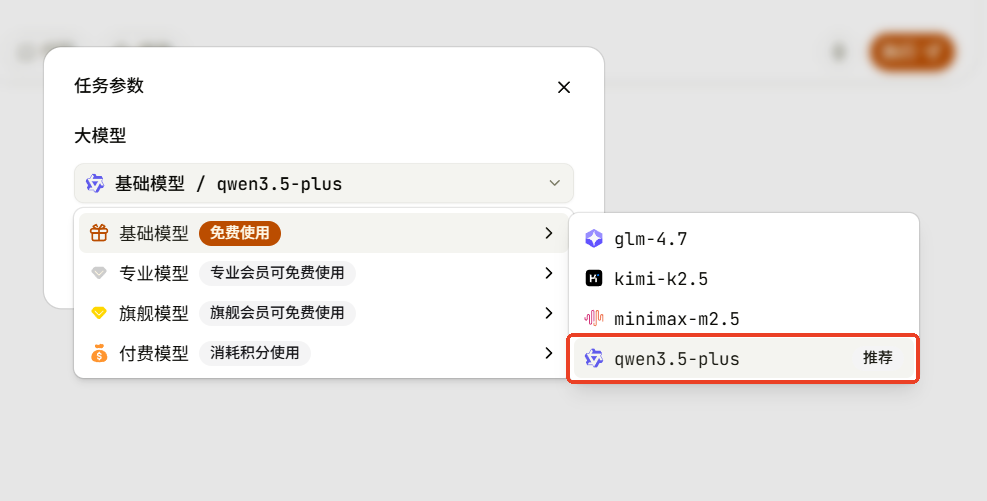The image size is (987, 501).
Task: Expand the 专业模型 submenu arrow
Action: tap(549, 273)
